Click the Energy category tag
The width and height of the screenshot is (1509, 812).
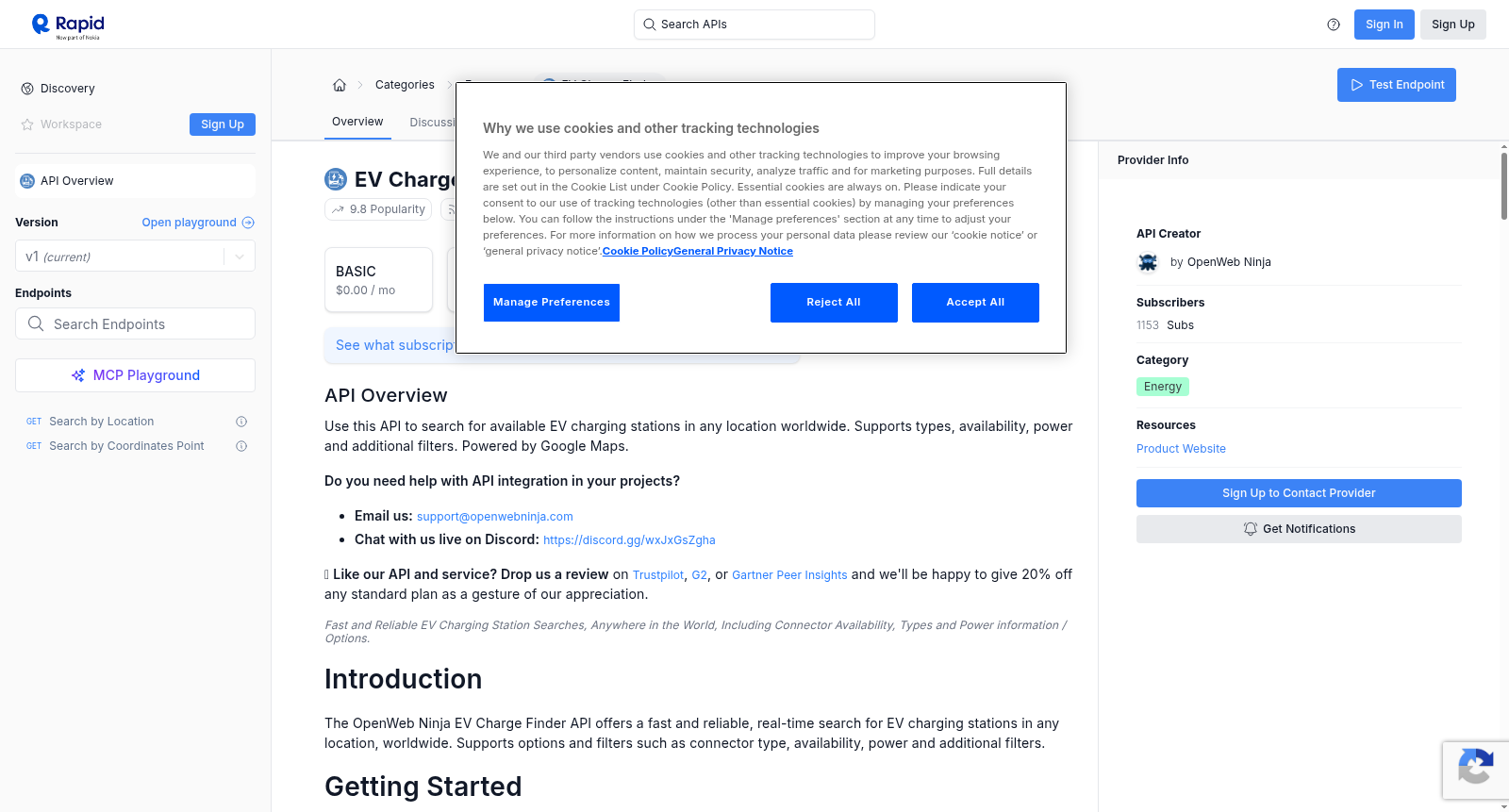pos(1163,387)
